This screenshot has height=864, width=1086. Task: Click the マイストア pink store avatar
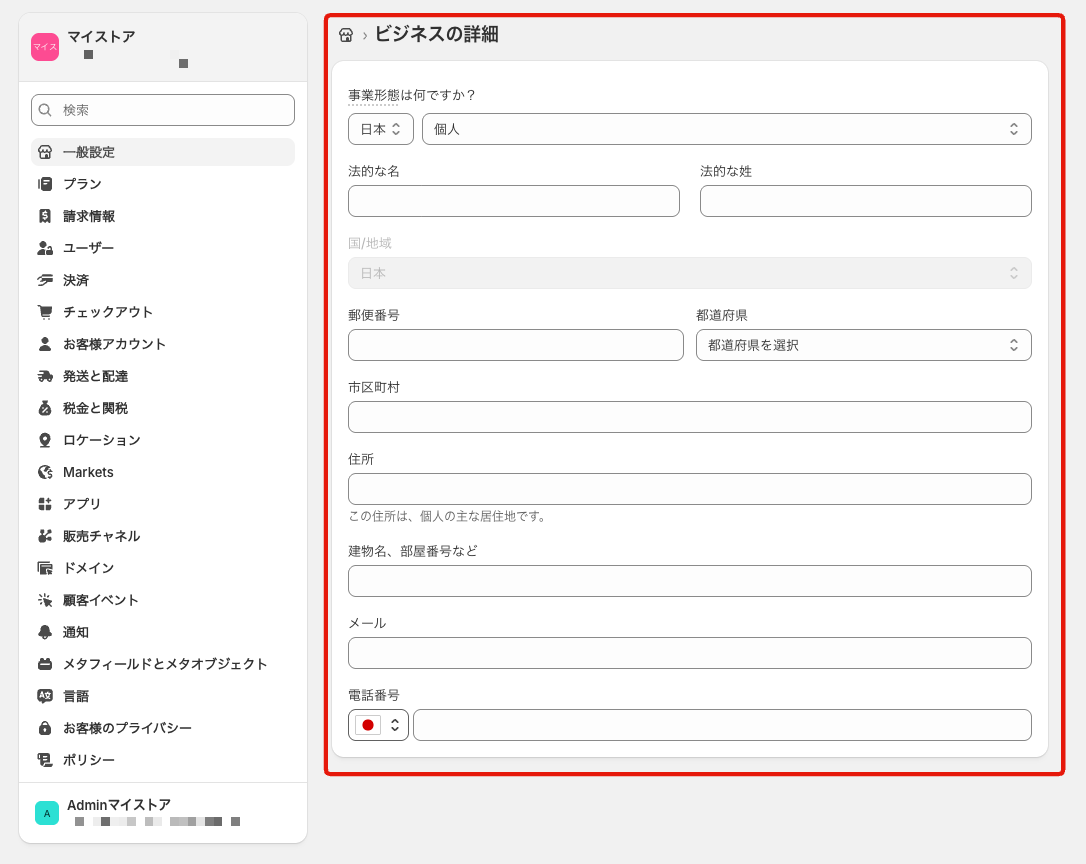coord(44,46)
